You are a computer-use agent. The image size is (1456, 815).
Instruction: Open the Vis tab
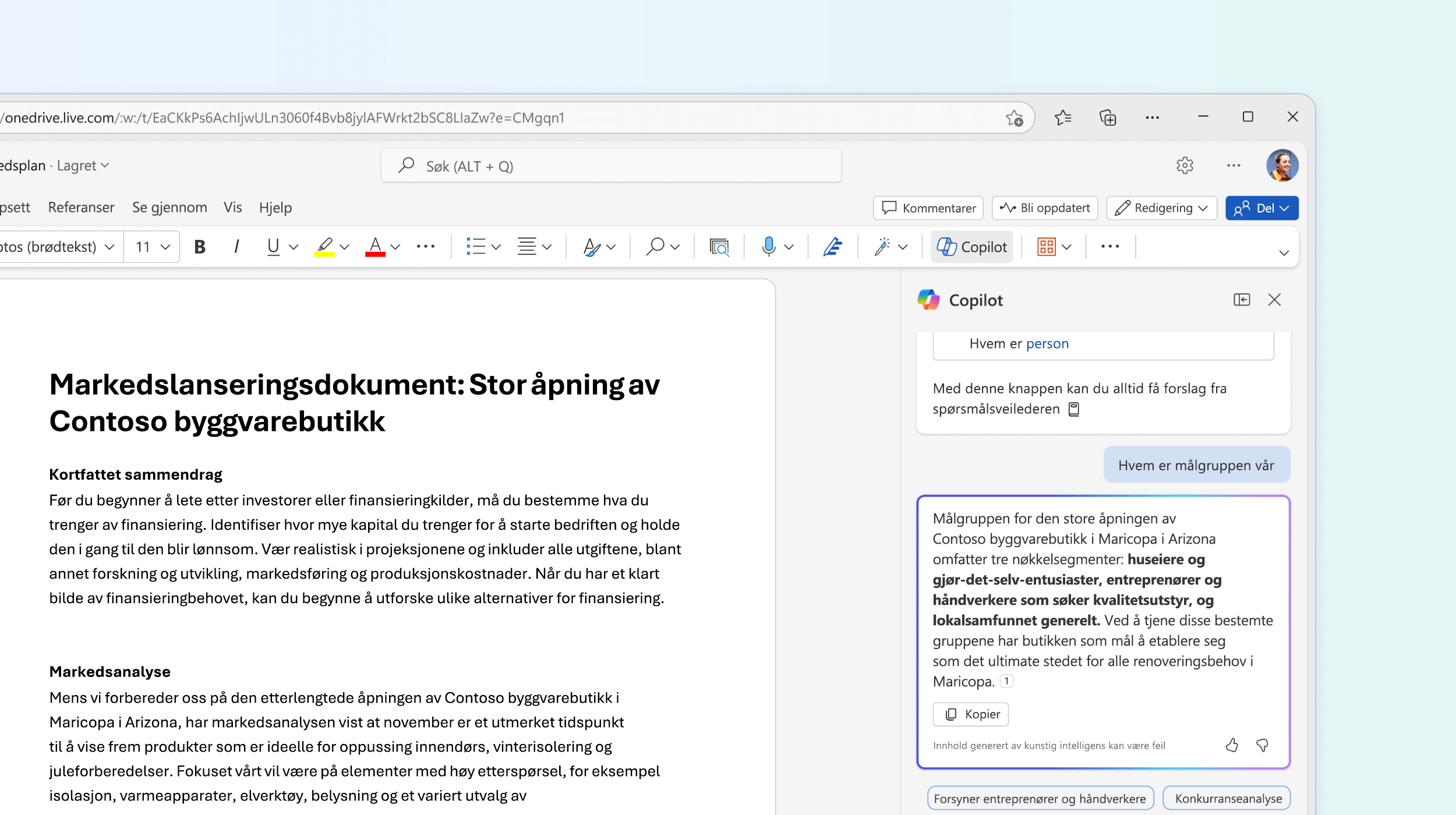point(233,208)
